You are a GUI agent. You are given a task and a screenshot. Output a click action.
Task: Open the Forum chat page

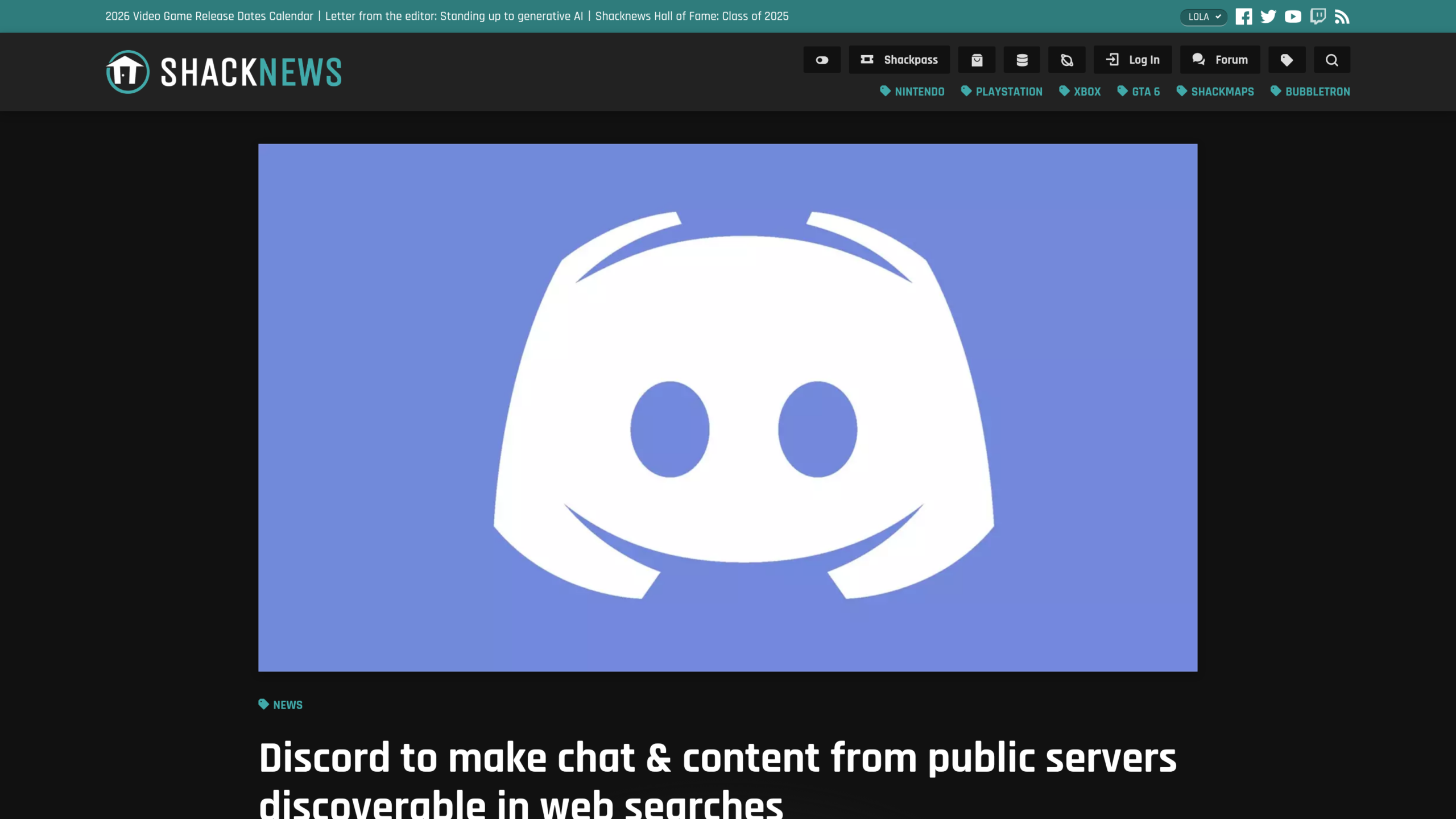[x=1220, y=60]
